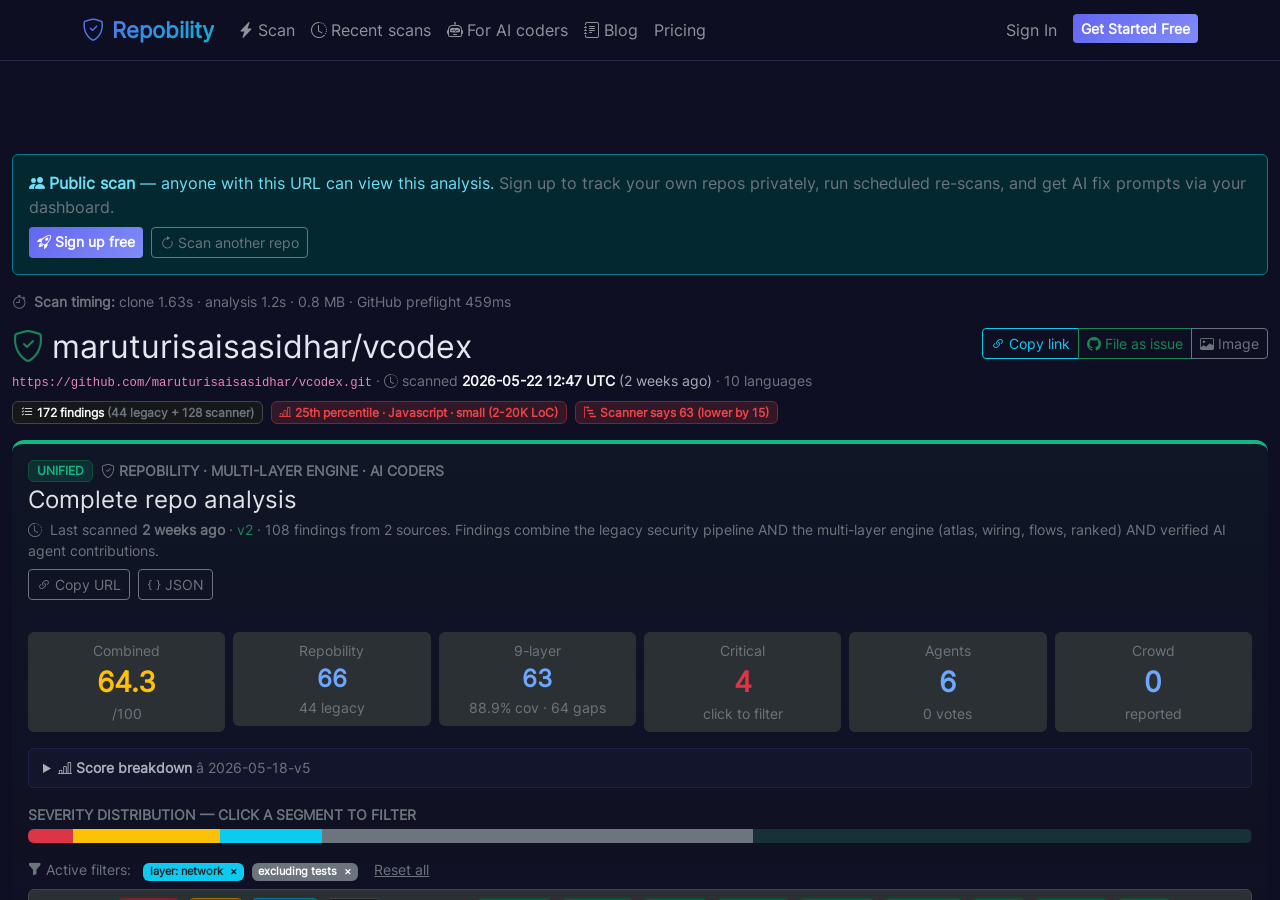
Task: Click the Active filters funnel icon
Action: (35, 869)
